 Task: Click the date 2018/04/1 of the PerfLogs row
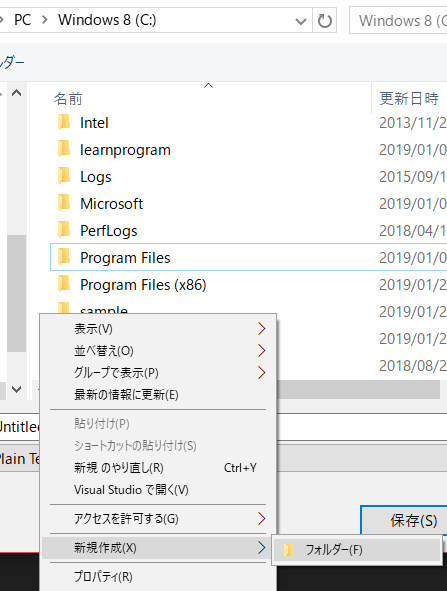pyautogui.click(x=413, y=231)
